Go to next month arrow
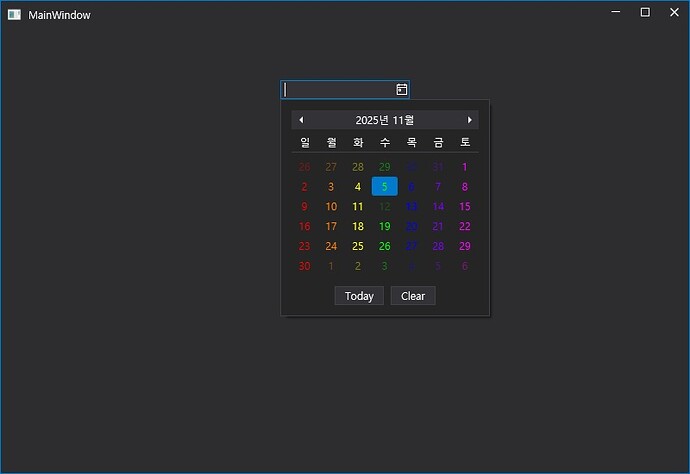 [x=470, y=120]
